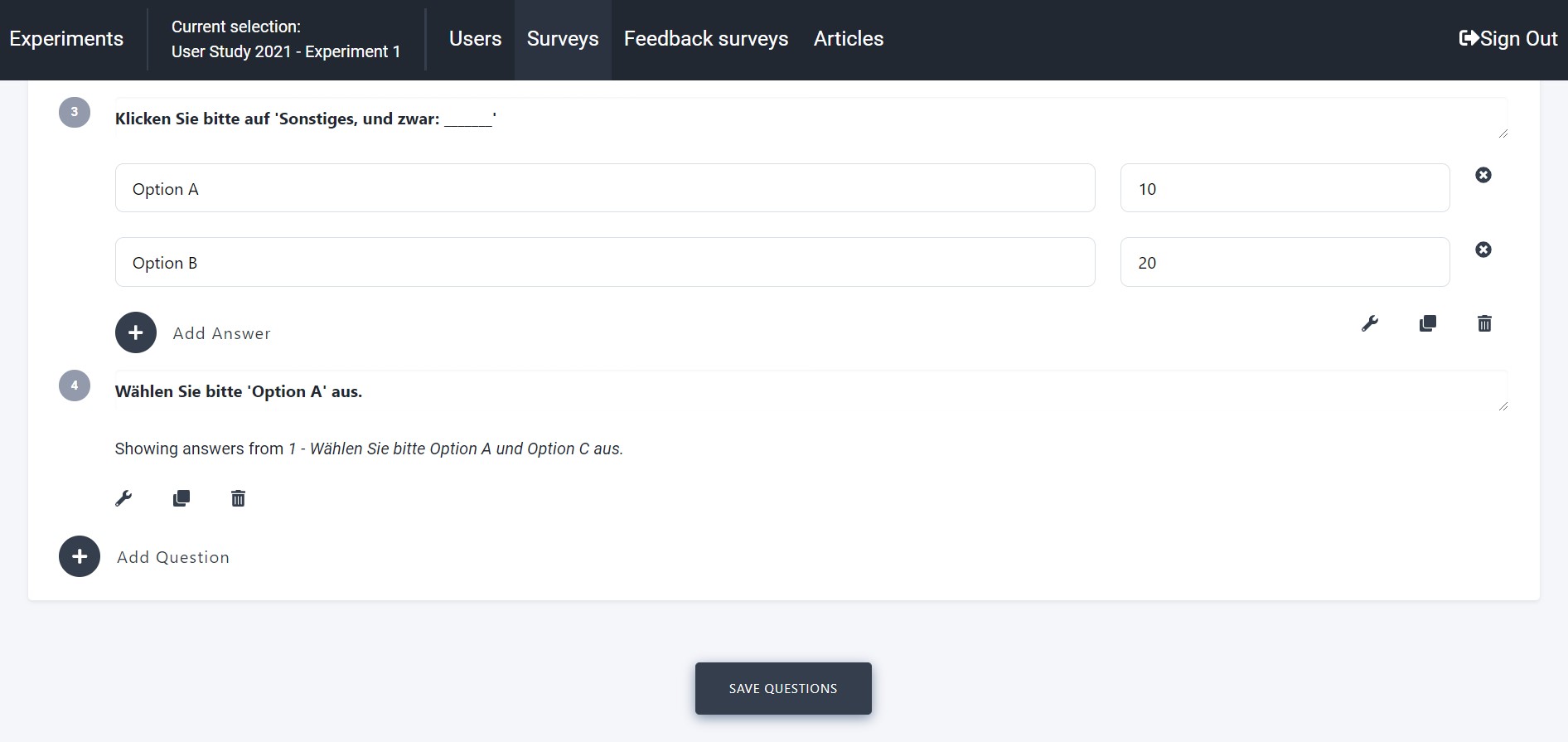The image size is (1568, 742).
Task: Click the Add Question label
Action: tap(173, 557)
